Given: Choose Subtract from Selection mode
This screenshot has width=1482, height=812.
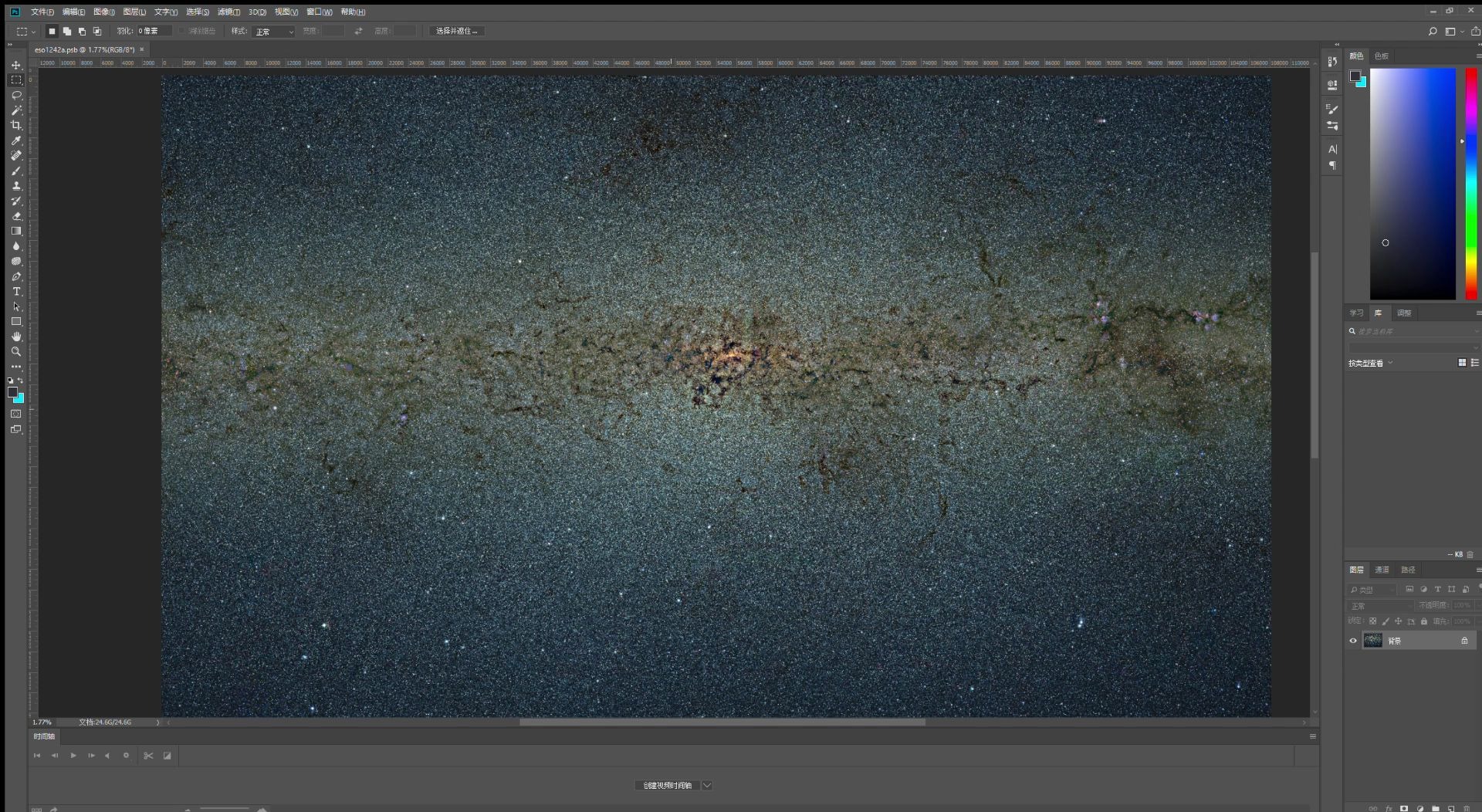Looking at the screenshot, I should (82, 32).
